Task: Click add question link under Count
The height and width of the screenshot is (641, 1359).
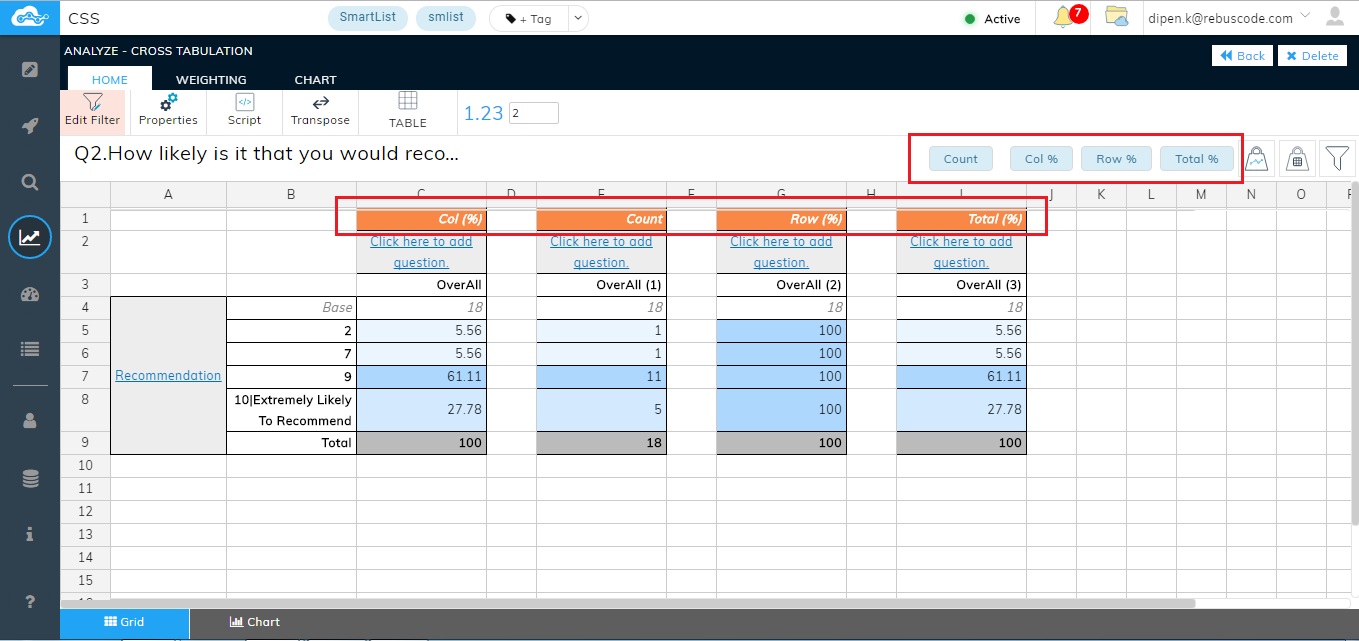Action: [x=601, y=252]
